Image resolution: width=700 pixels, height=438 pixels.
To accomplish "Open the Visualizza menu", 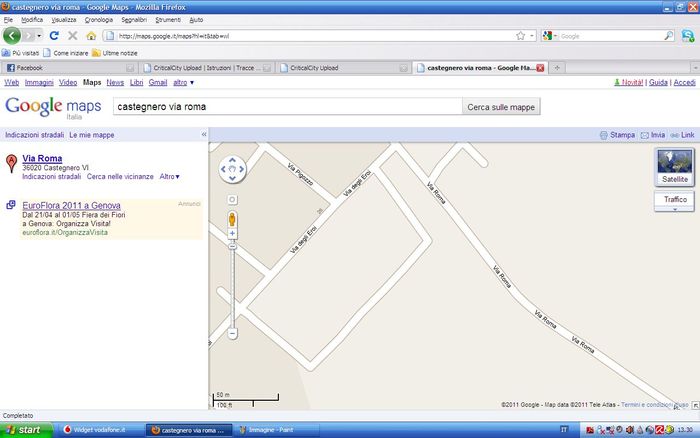I will click(64, 20).
